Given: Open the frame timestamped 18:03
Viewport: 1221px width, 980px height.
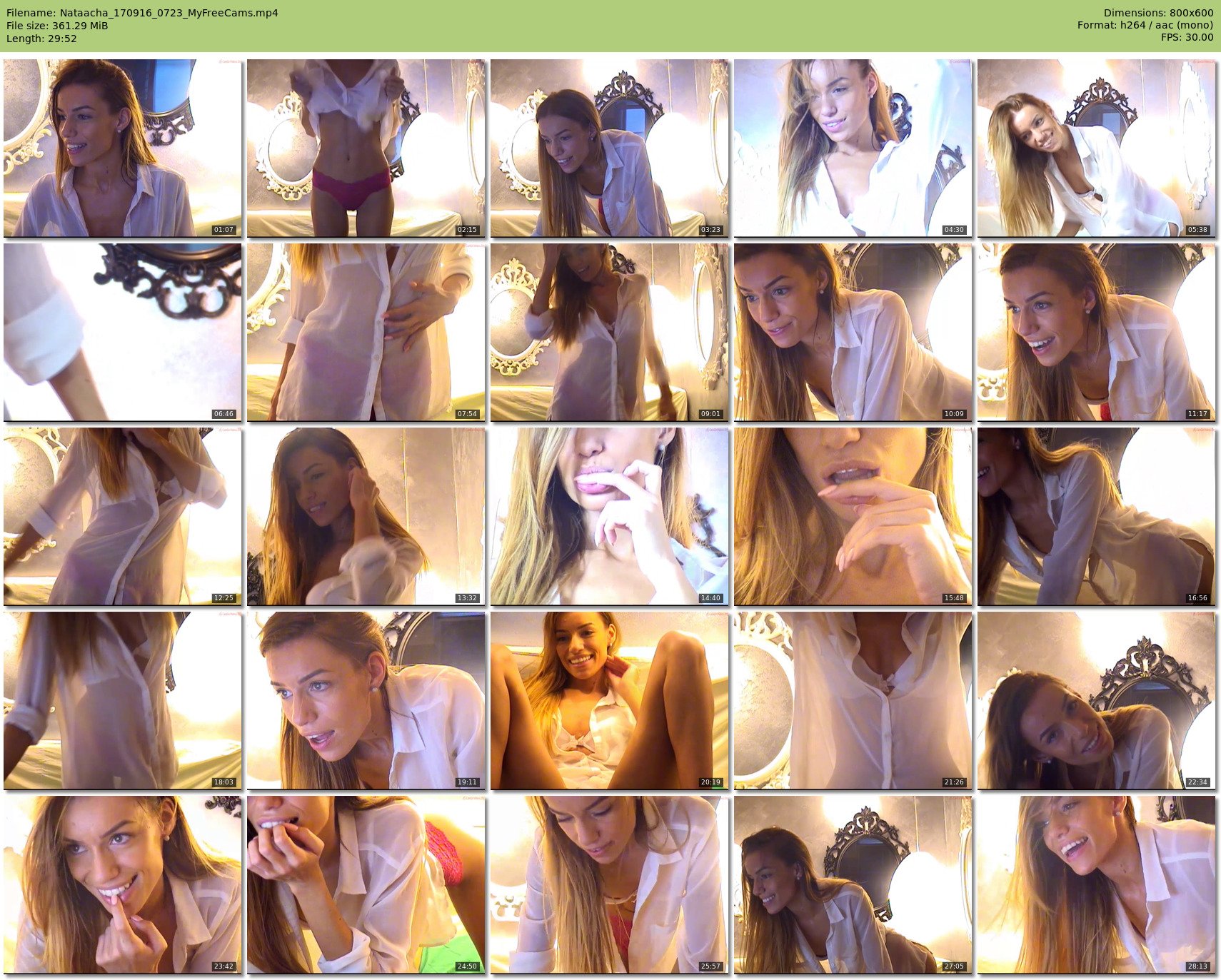Looking at the screenshot, I should 123,700.
